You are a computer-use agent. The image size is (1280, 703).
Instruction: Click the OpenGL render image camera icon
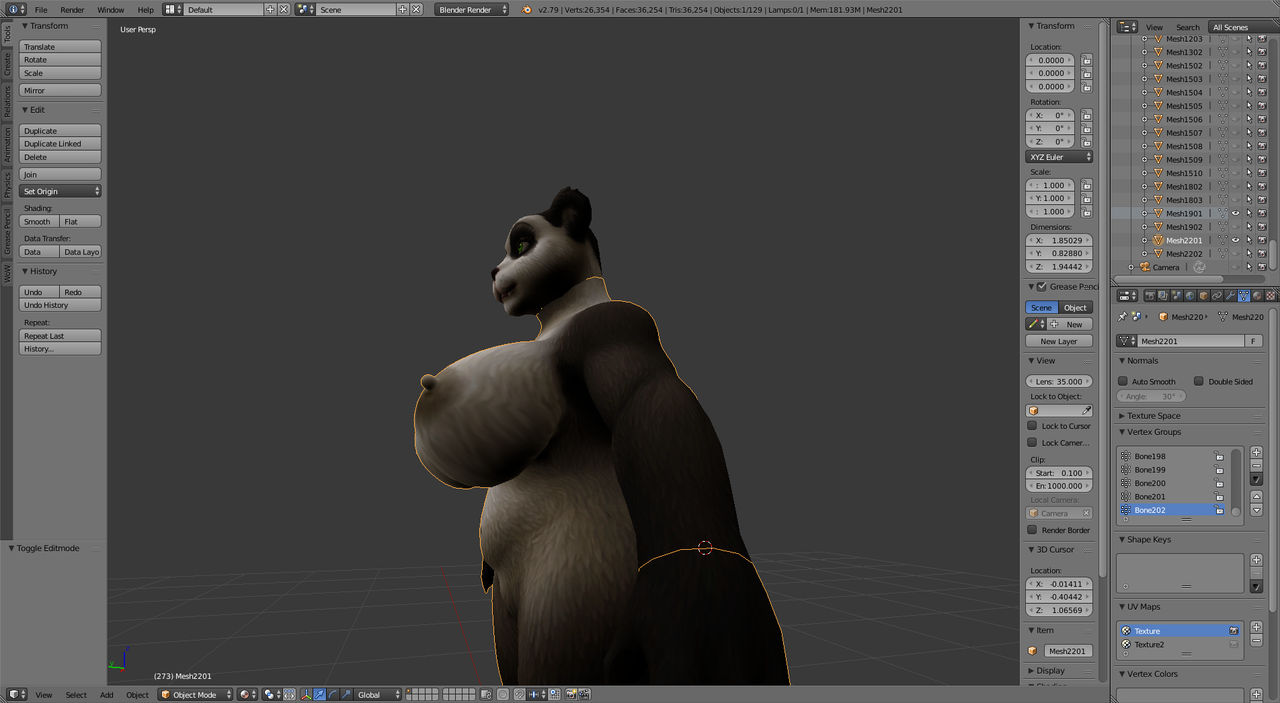pos(571,694)
